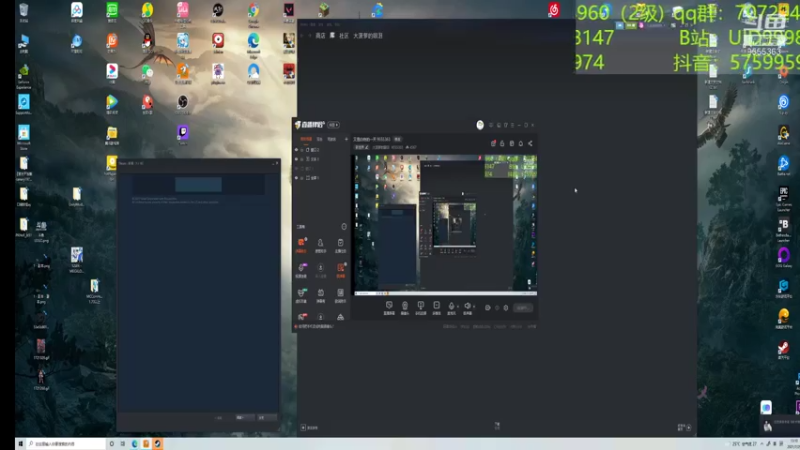
Task: Toggle visibility of the first source row
Action: pyautogui.click(x=296, y=150)
